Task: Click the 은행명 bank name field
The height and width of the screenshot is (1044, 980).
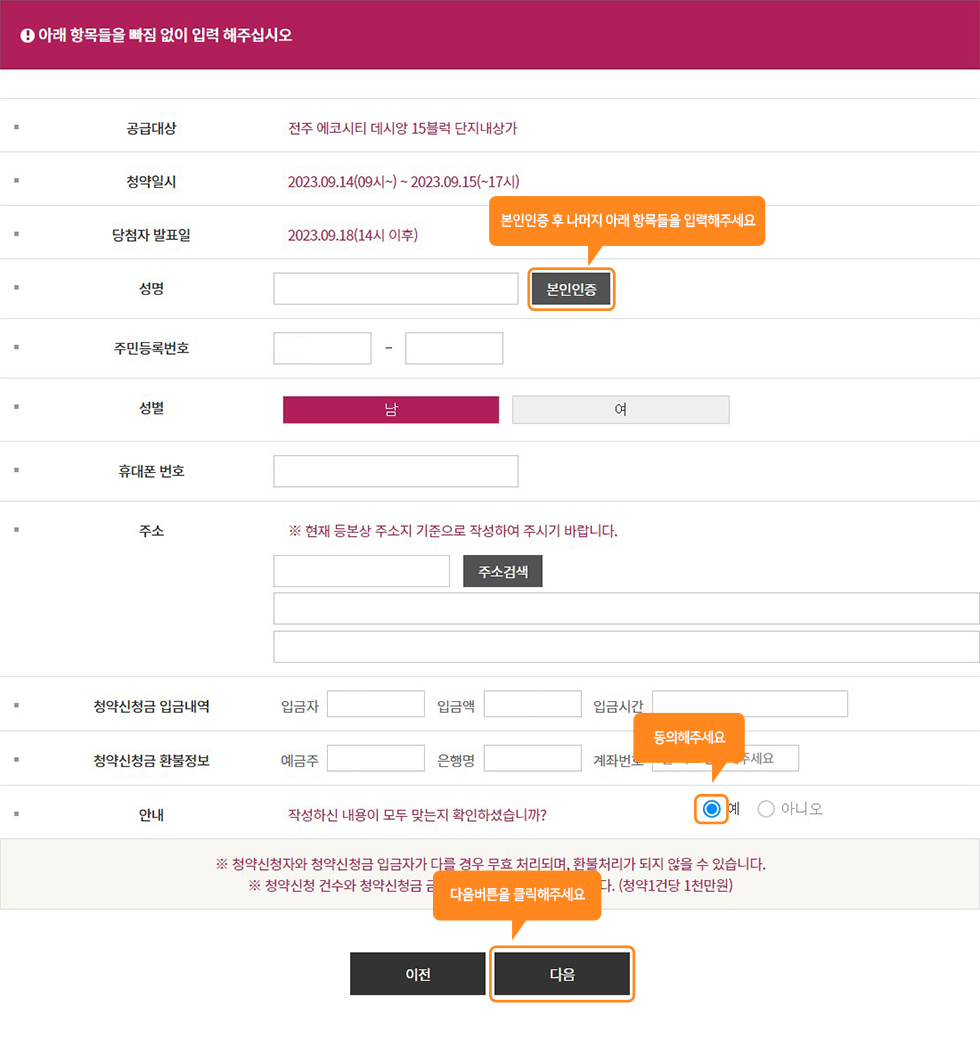Action: point(532,758)
